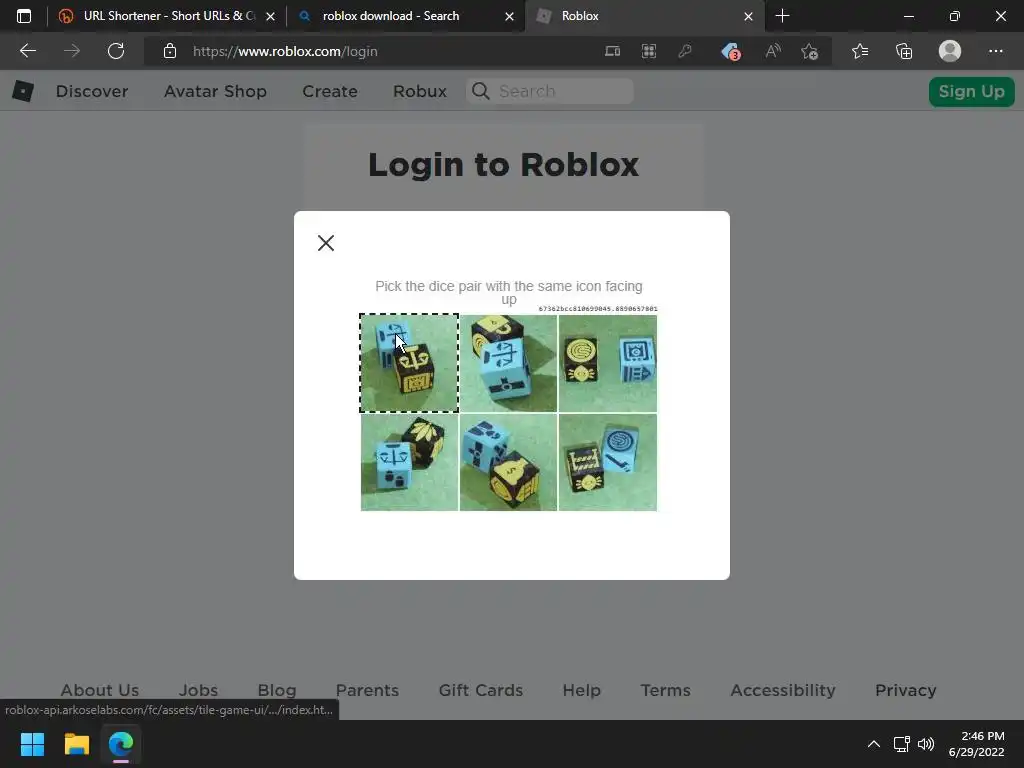
Task: Select the bottom-left dice image
Action: [x=409, y=462]
